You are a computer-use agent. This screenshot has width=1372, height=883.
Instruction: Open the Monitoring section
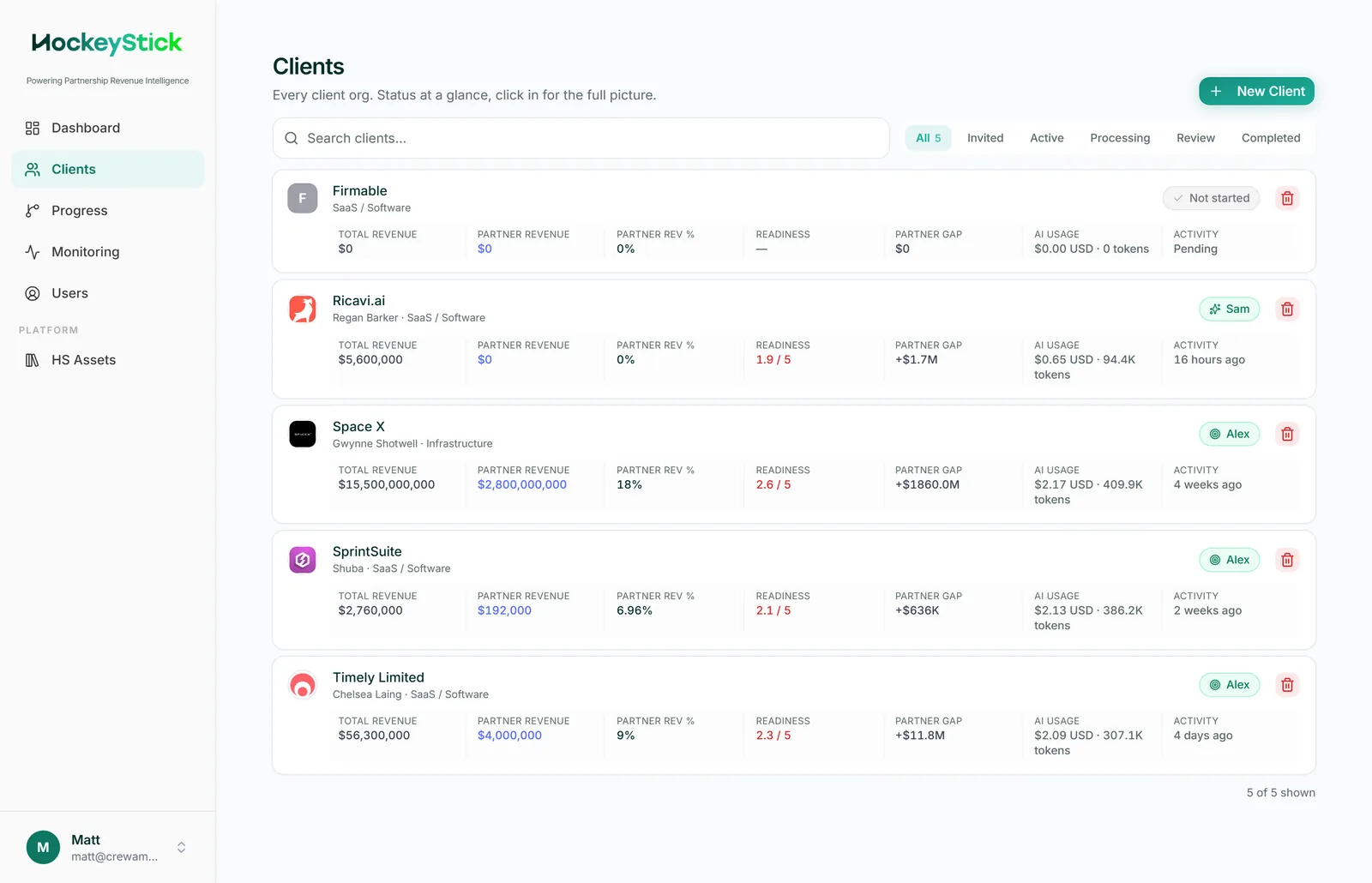(x=107, y=251)
